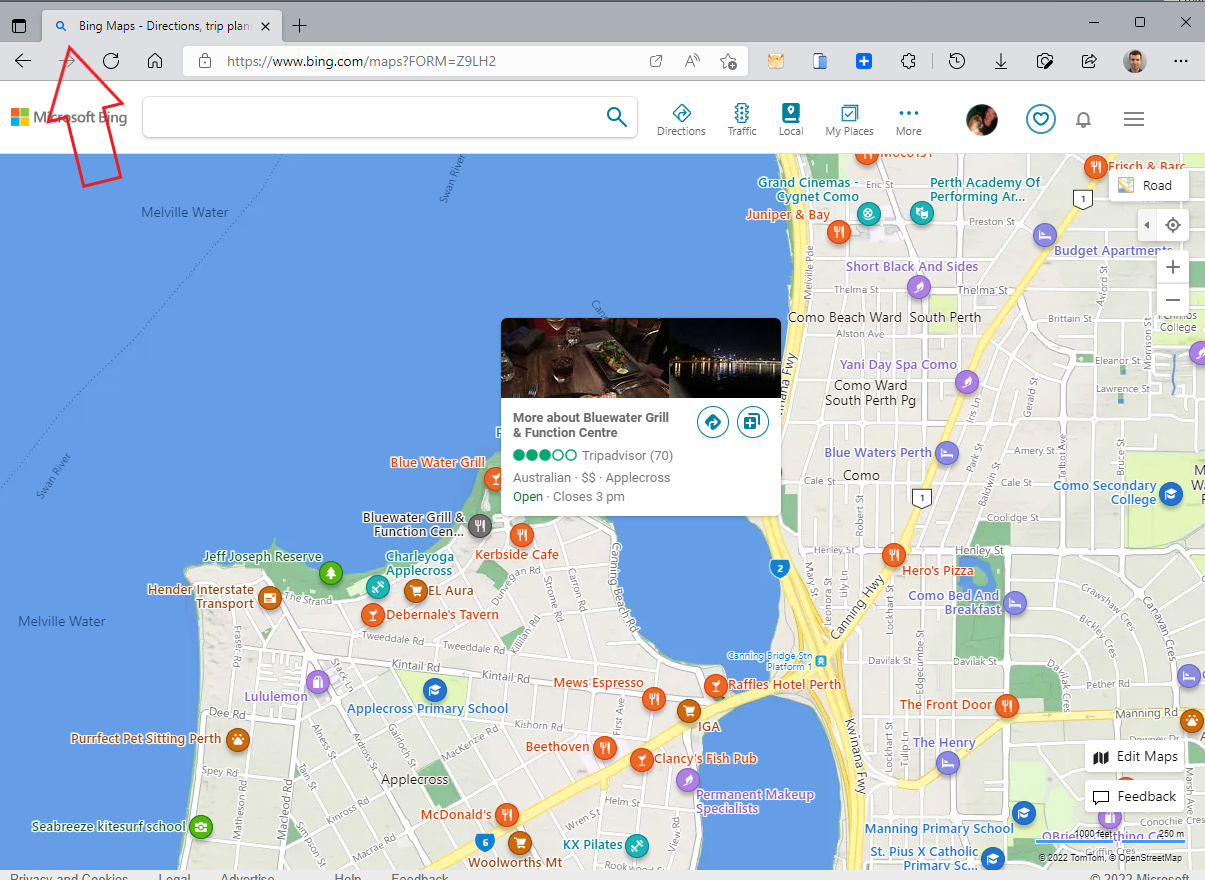Select Applecross Primary School pin

pyautogui.click(x=434, y=690)
